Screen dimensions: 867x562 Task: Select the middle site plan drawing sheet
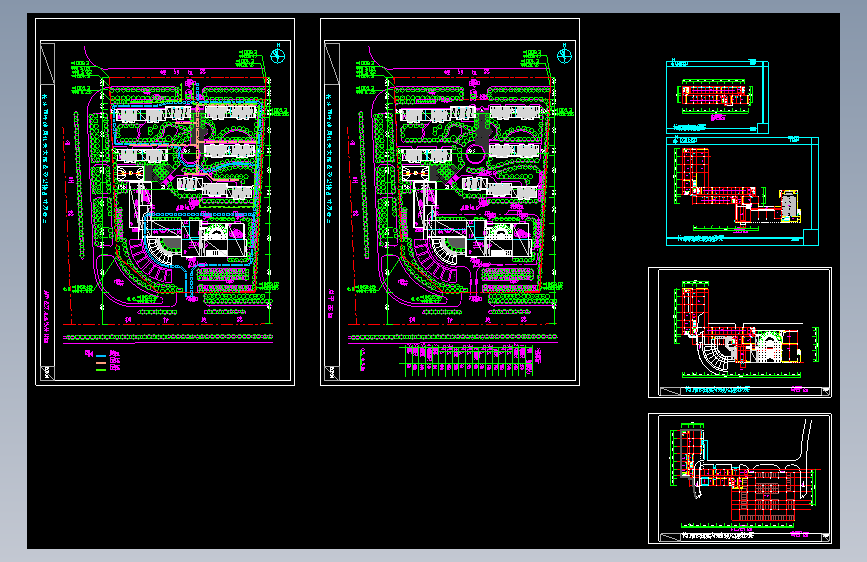coord(450,202)
